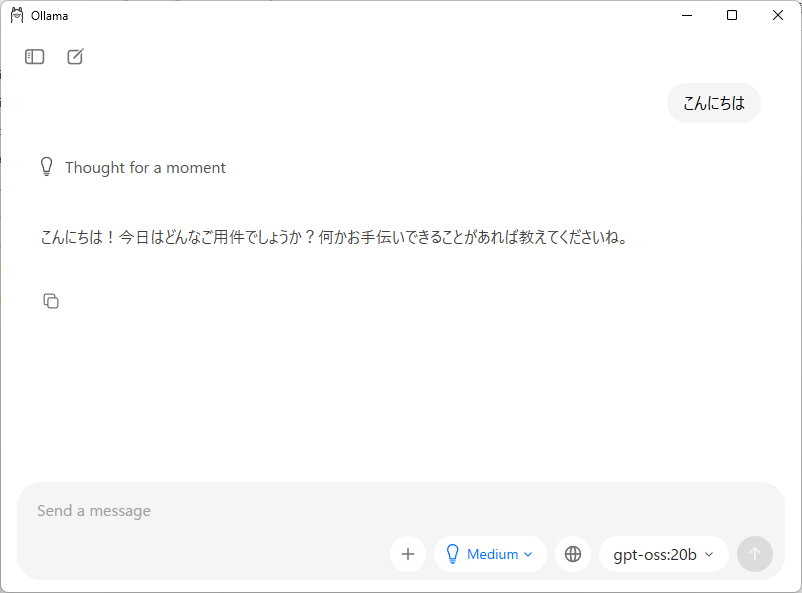
Task: Open the Medium thinking level chevron
Action: pos(528,554)
